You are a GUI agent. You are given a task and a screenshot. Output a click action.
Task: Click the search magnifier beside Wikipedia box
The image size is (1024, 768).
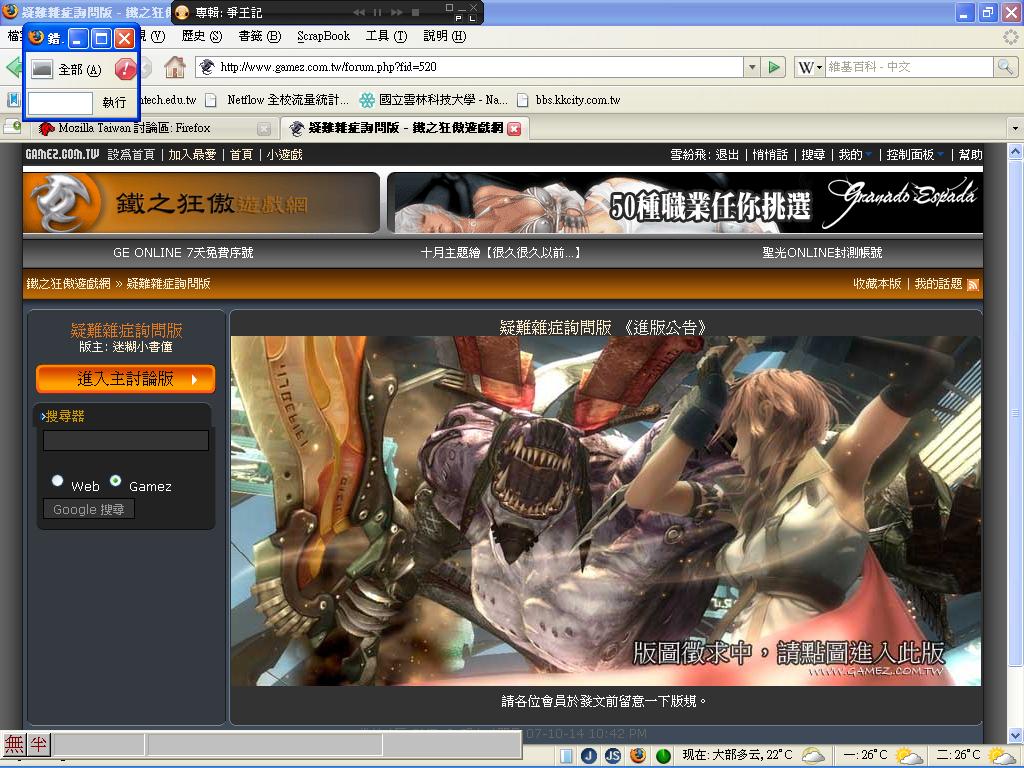coord(1004,67)
